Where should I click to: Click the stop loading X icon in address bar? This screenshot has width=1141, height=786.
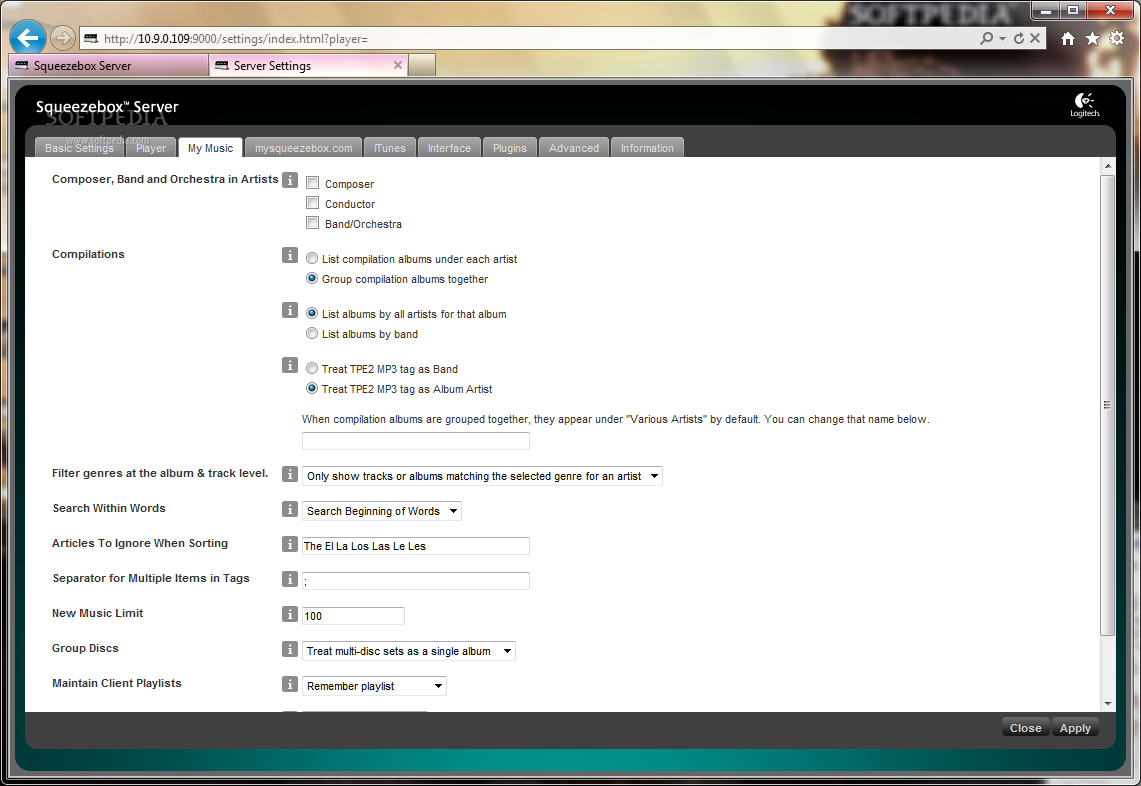1035,38
